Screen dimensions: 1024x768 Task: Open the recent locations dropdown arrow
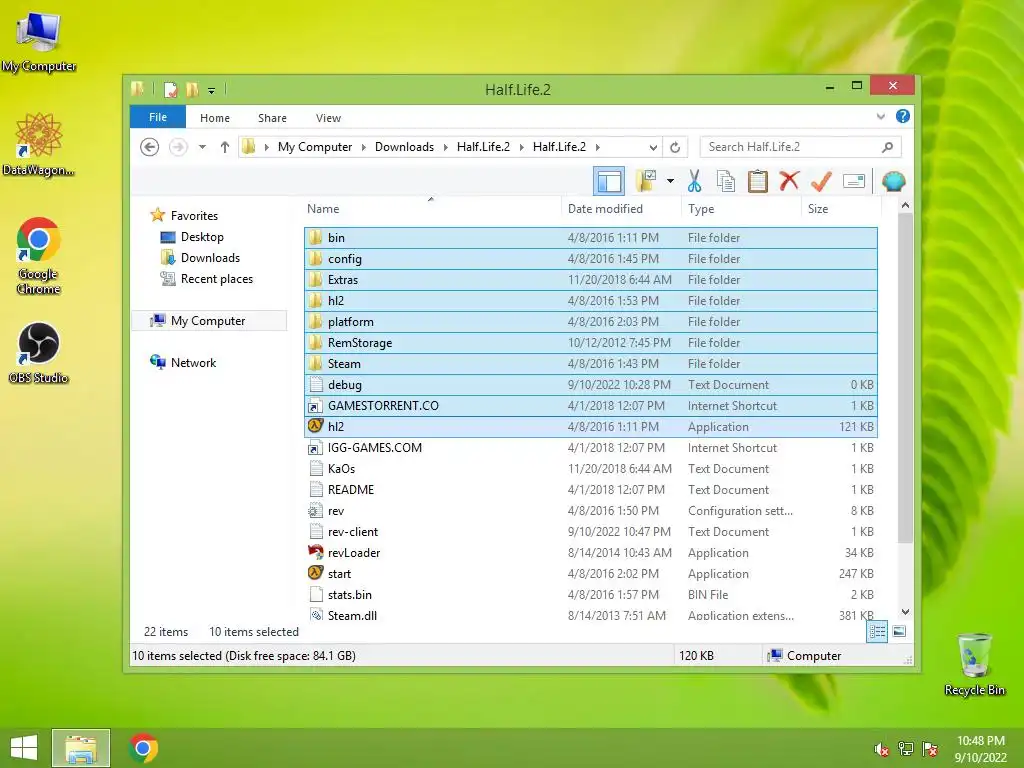202,147
